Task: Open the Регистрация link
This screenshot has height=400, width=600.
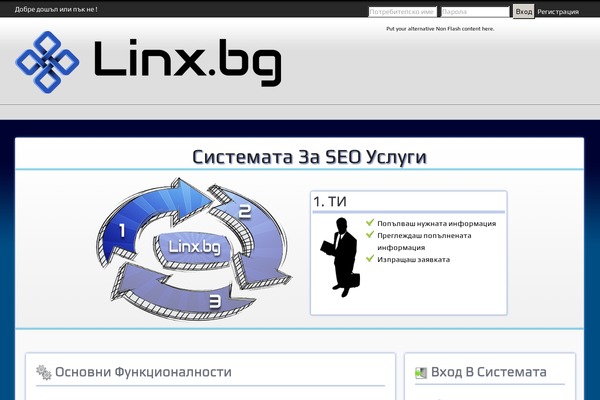Action: (x=558, y=12)
